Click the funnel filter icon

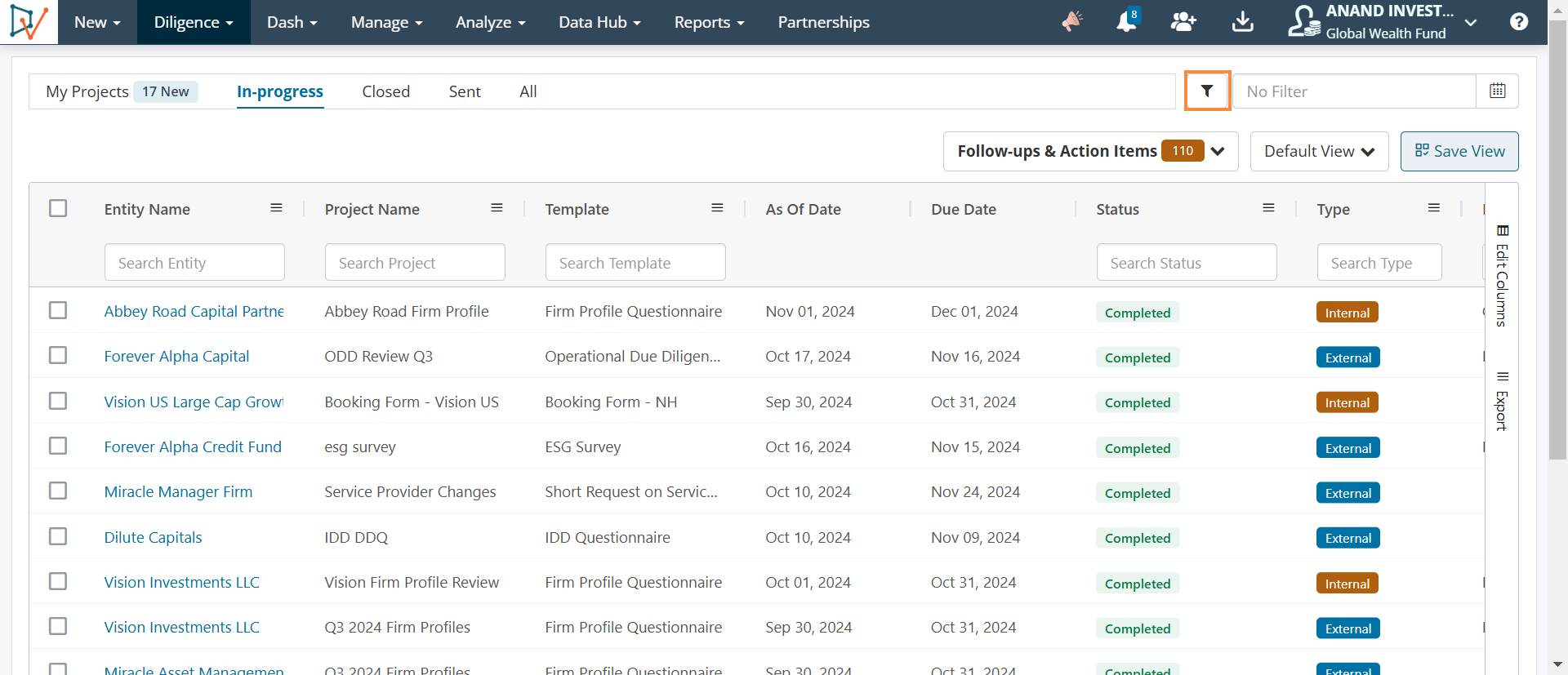[1207, 91]
